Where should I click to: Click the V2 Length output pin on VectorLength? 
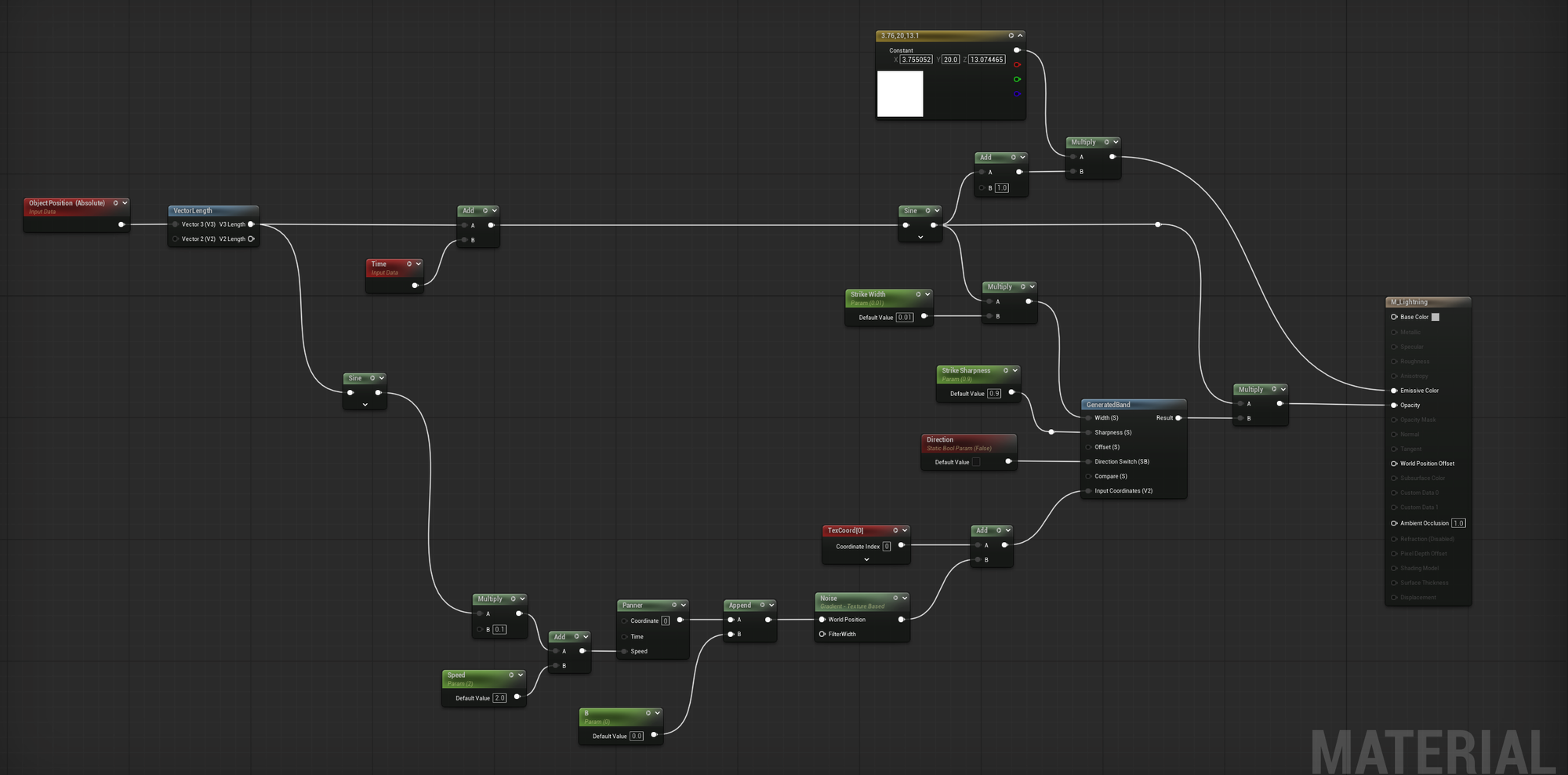(x=251, y=239)
